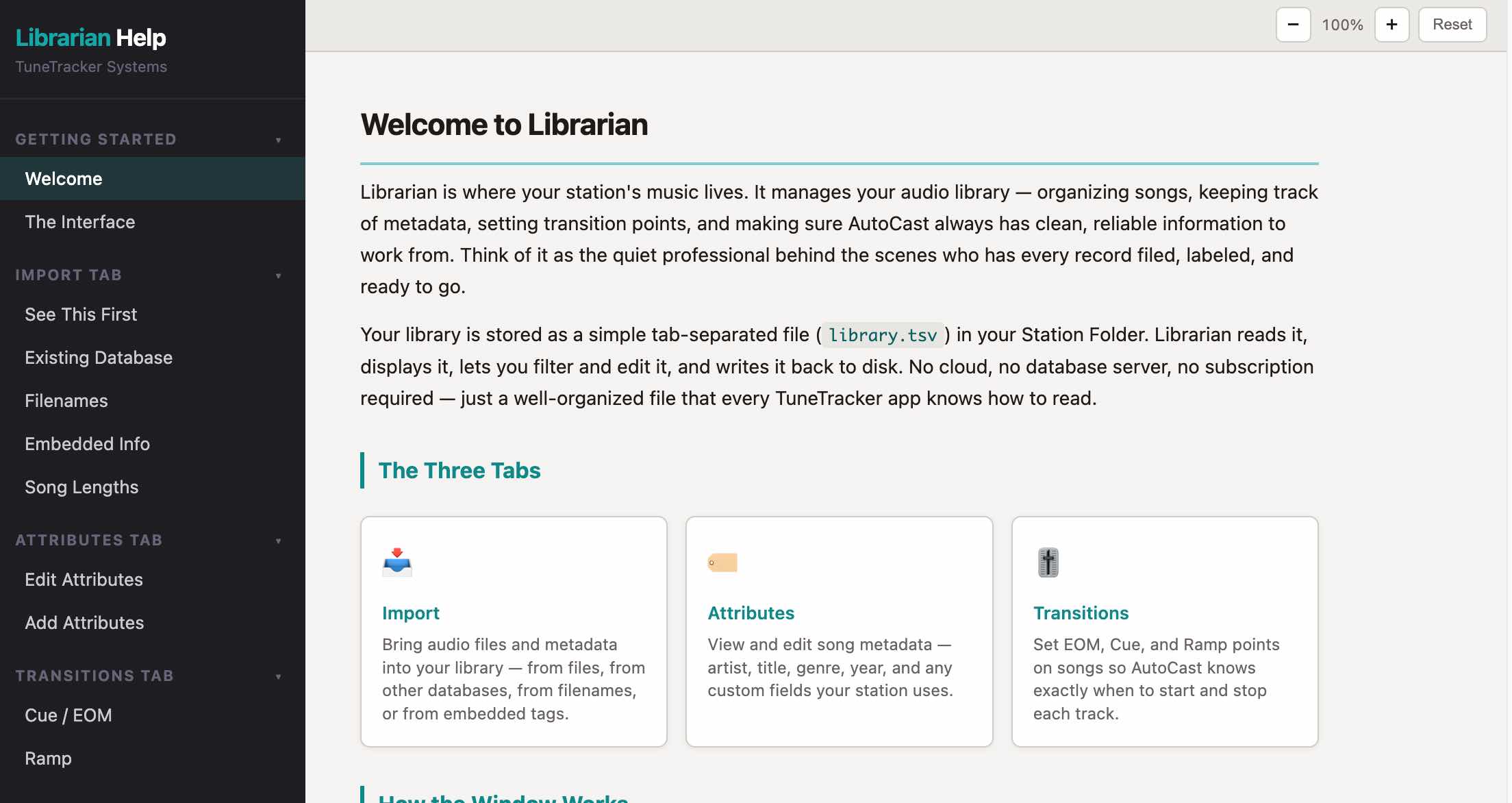
Task: Click the Librarian Help logo
Action: 90,38
